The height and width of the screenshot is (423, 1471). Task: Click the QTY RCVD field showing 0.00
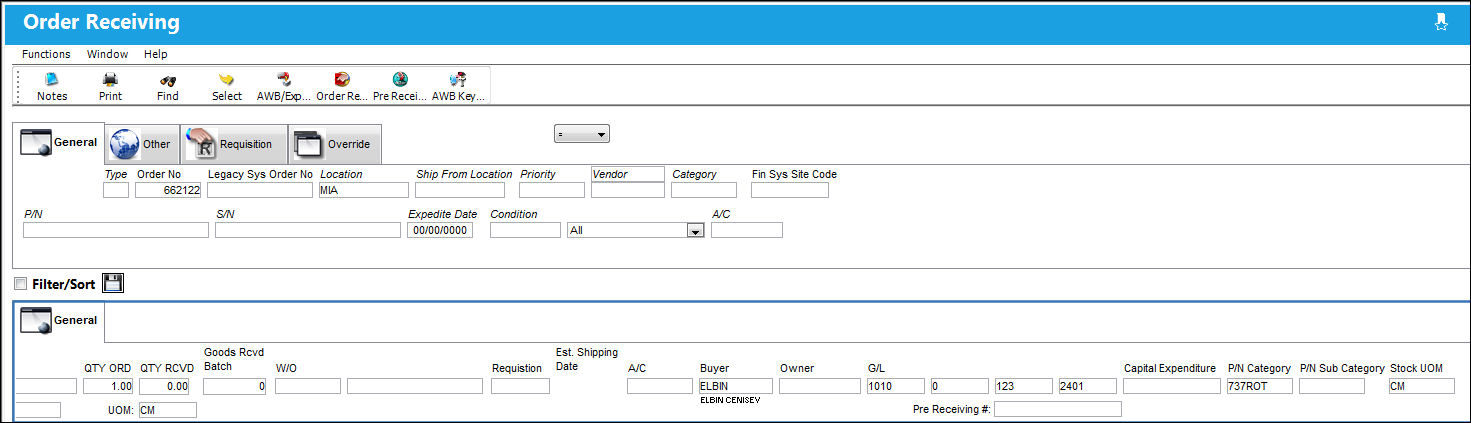[x=165, y=386]
